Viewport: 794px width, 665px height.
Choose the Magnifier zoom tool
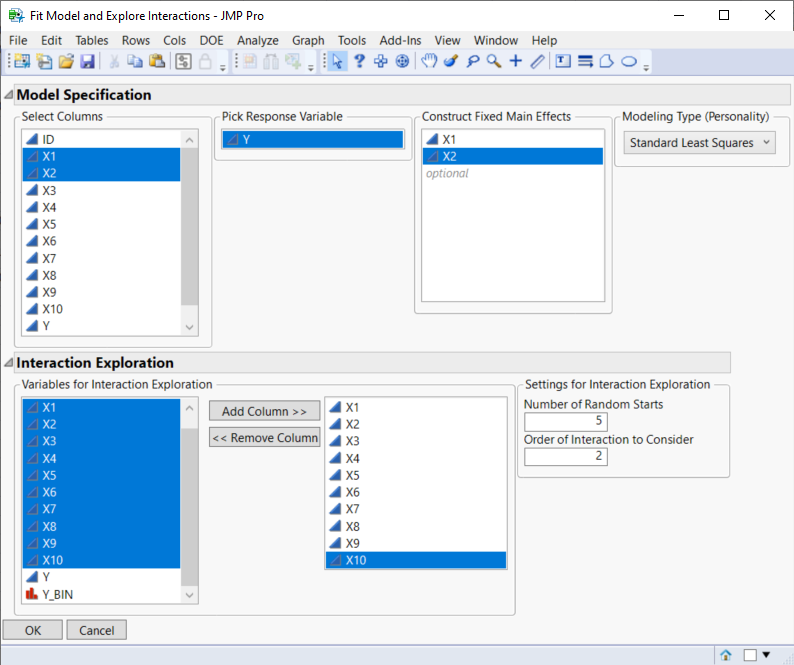pyautogui.click(x=493, y=61)
